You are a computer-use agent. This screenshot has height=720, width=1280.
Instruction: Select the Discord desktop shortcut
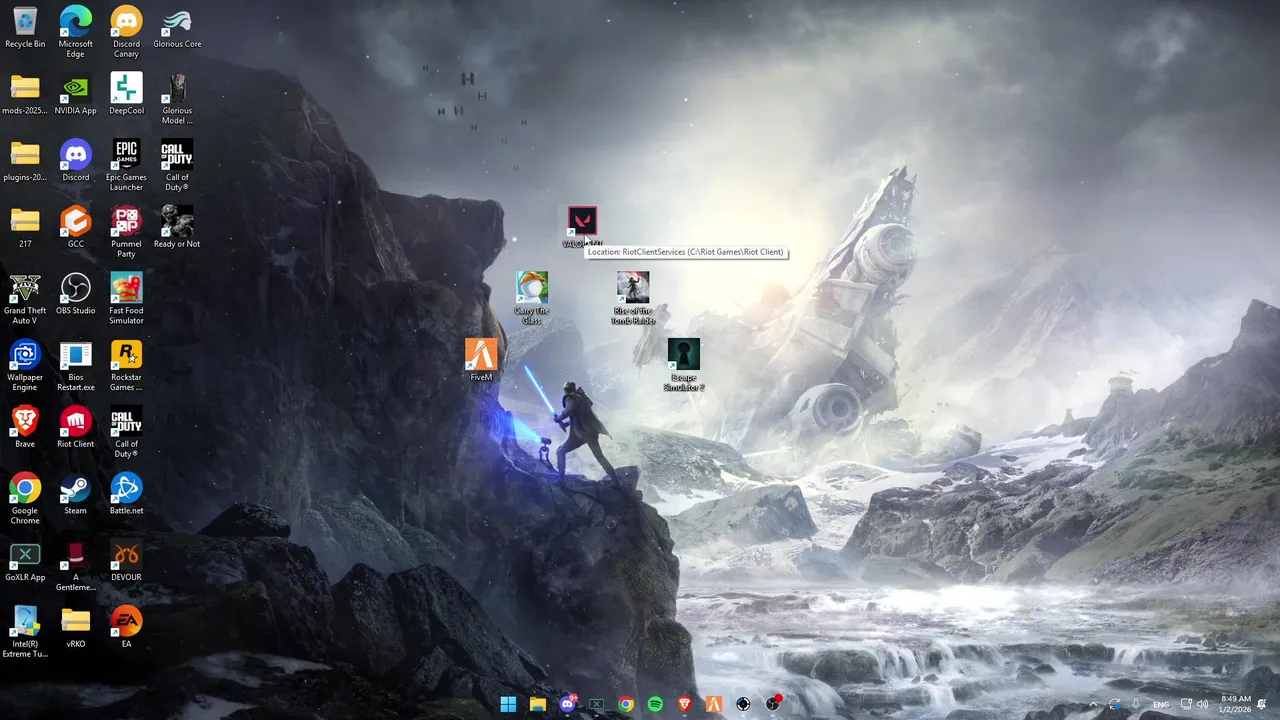tap(76, 161)
